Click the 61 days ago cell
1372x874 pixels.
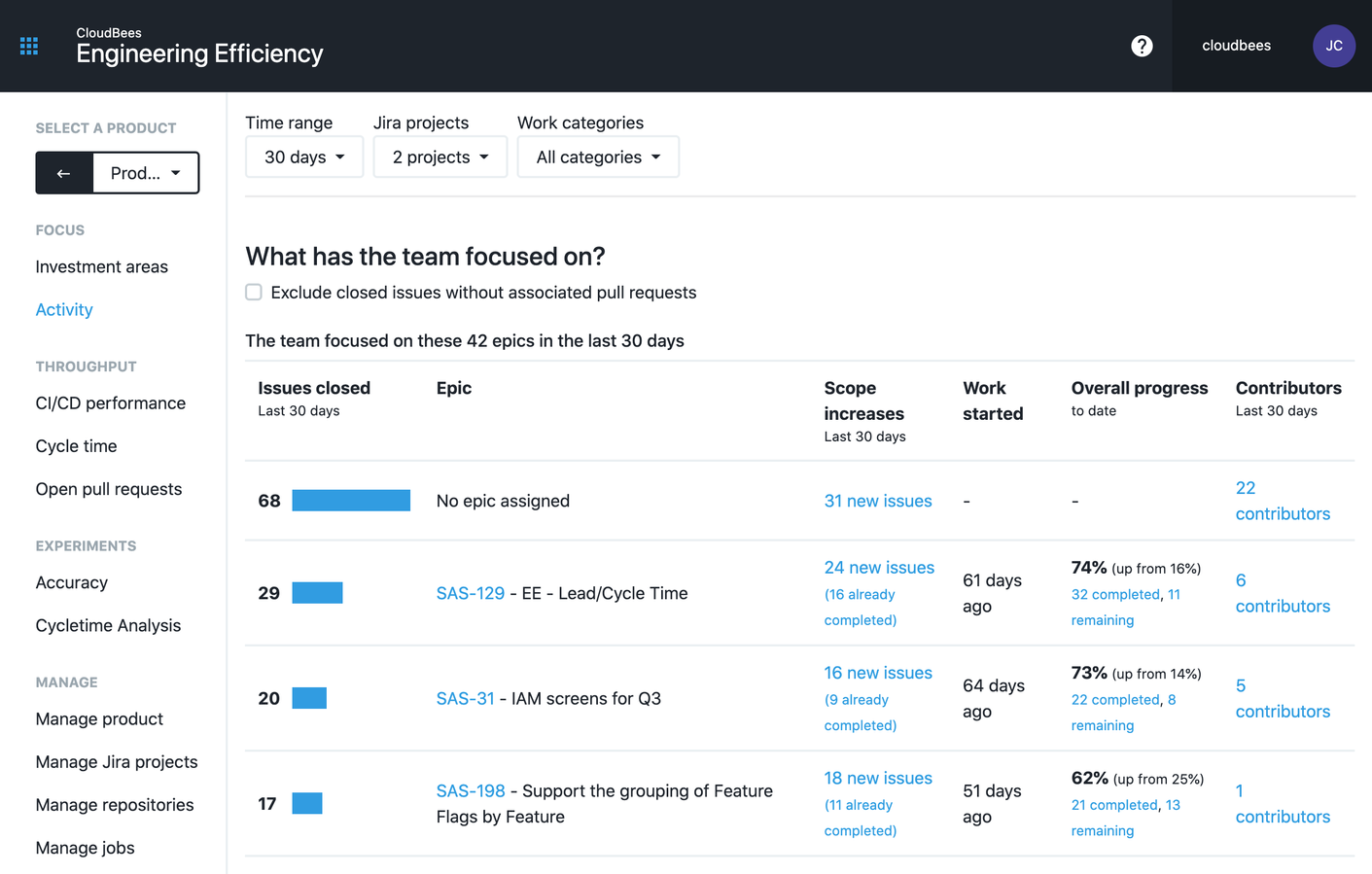(x=992, y=593)
